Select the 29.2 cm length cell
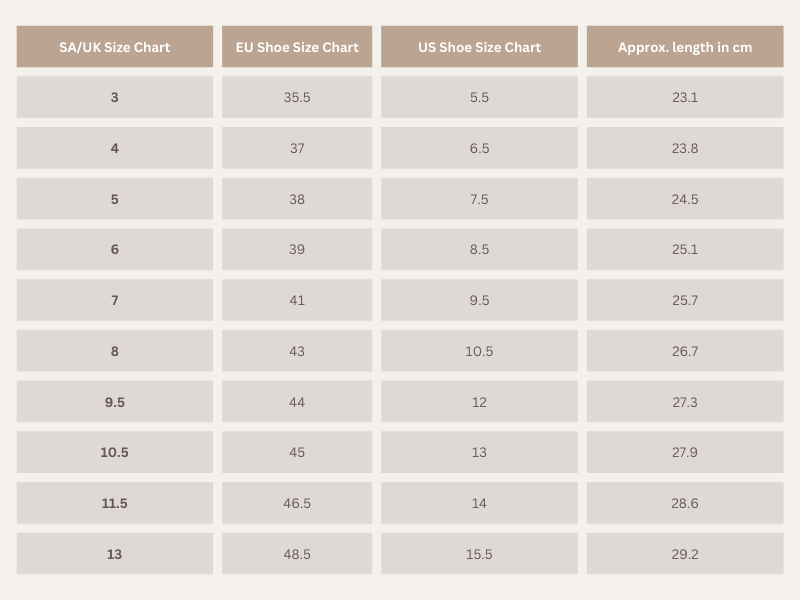 pos(685,554)
